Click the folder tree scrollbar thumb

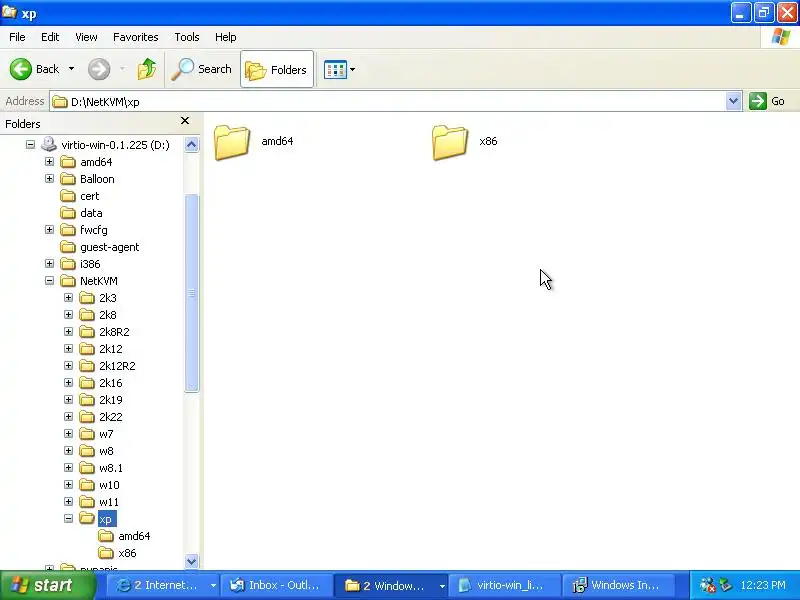coord(191,293)
